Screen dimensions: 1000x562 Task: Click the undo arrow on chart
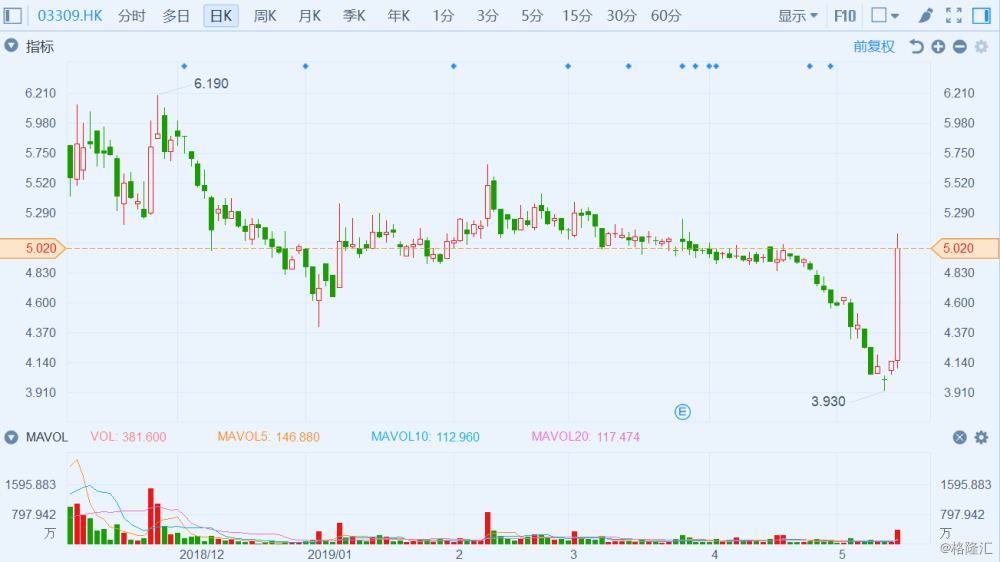[916, 46]
